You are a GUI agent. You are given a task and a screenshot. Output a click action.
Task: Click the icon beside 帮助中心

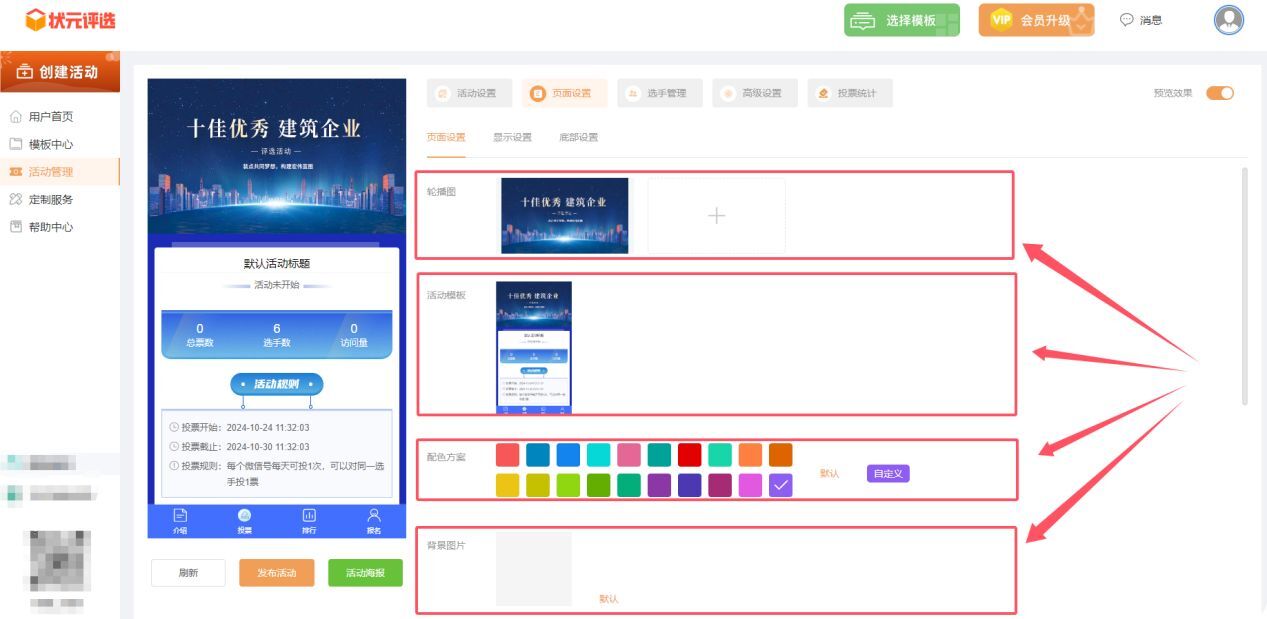coord(16,227)
